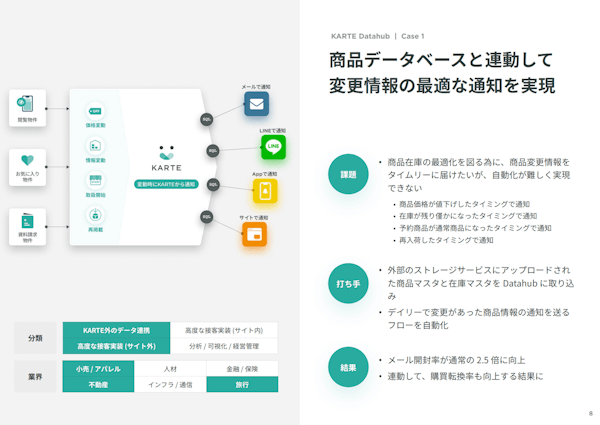This screenshot has height=425, width=600.
Task: Select the 高度な接客実装 (サイト内) cell
Action: (224, 330)
